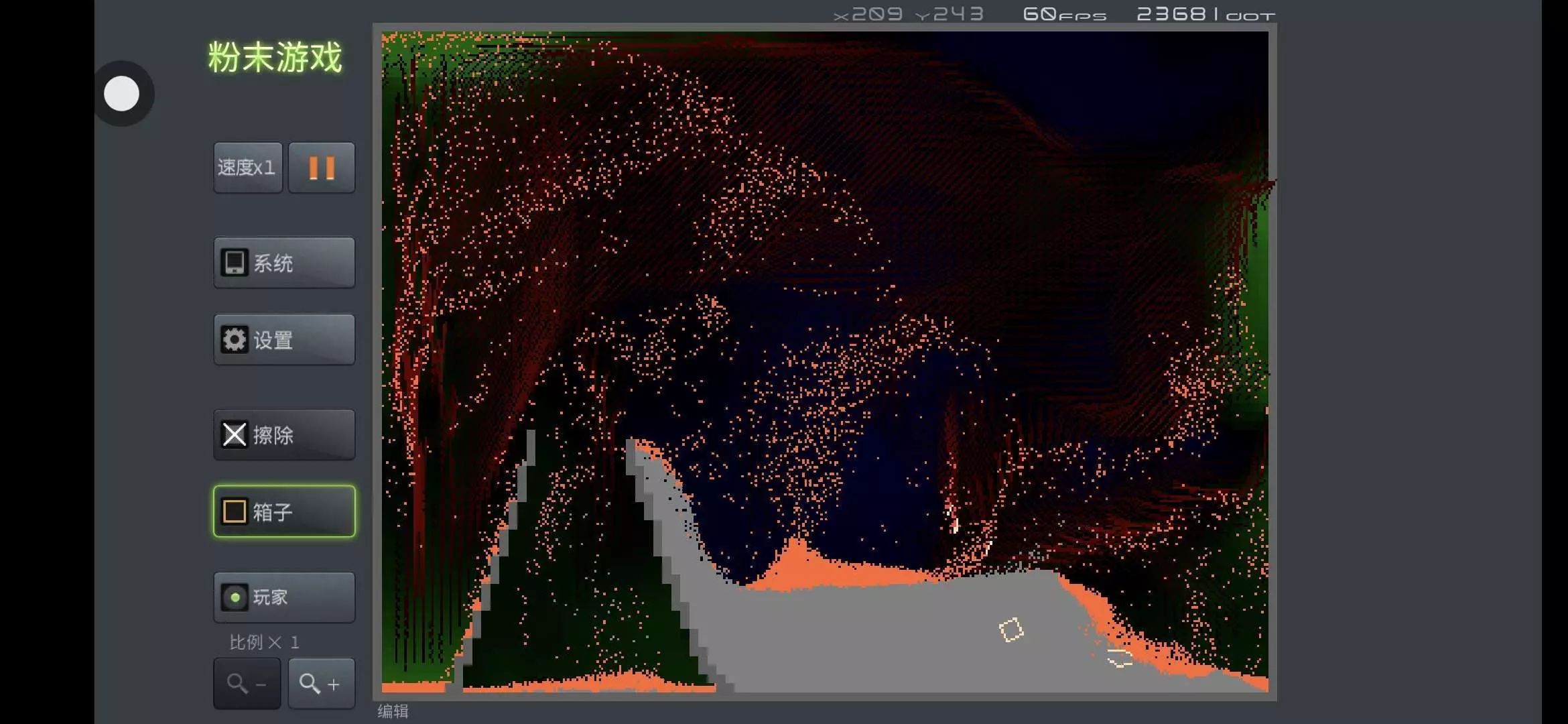1568x724 pixels.
Task: Click the 粉末游戏 title logo
Action: 275,57
